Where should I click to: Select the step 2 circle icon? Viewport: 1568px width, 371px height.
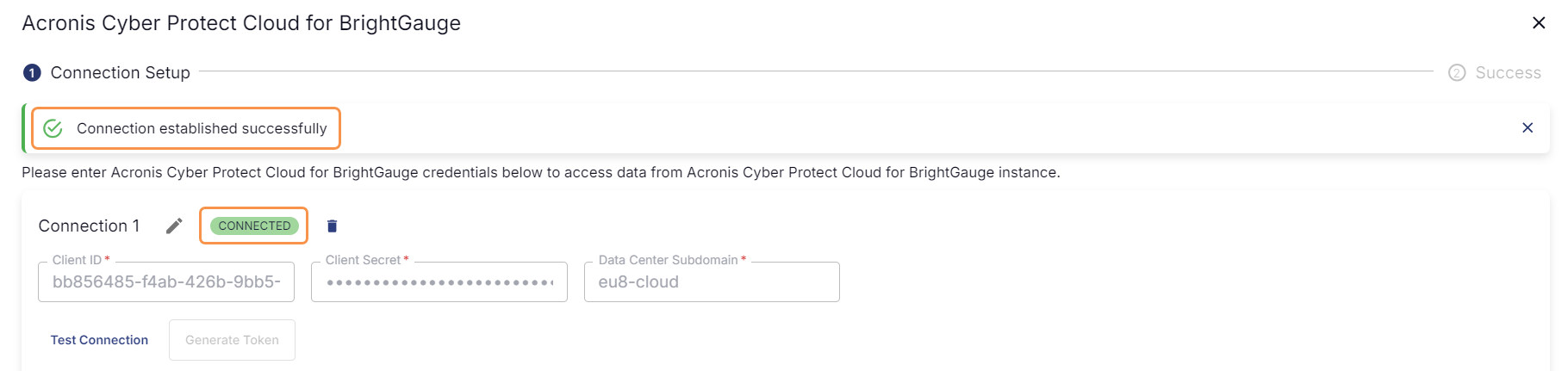tap(1457, 73)
